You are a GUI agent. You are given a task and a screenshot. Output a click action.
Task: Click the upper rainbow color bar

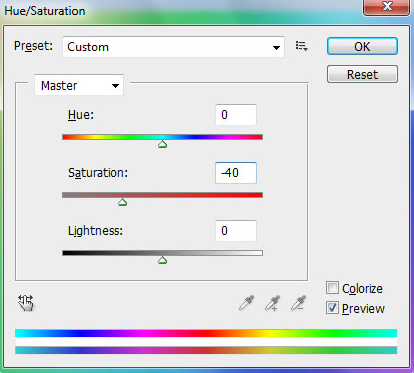[x=206, y=333]
